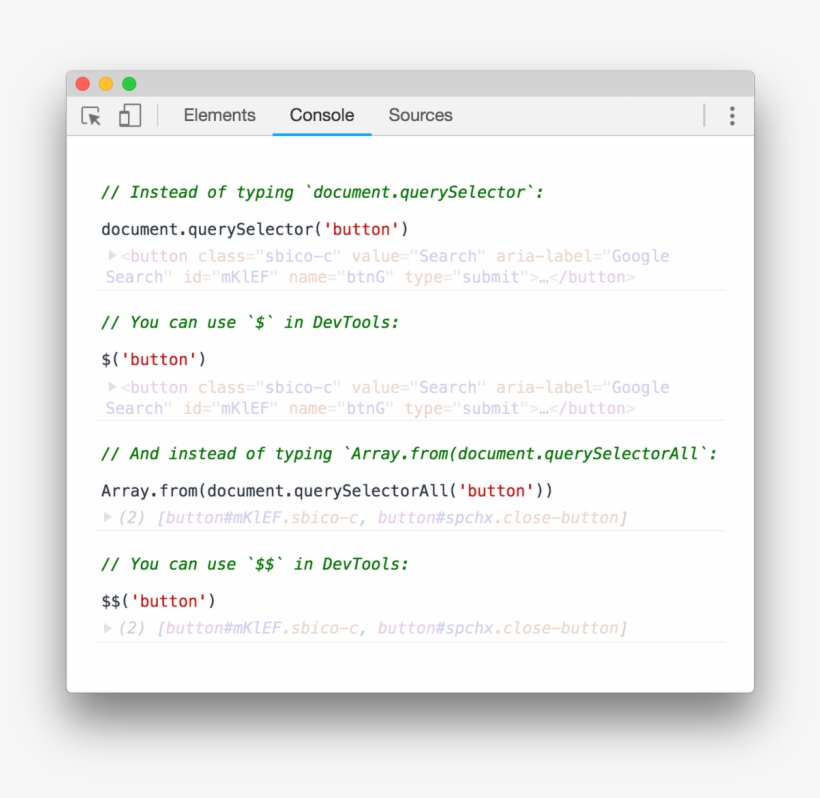Expand the button element under $('button')
820x798 pixels.
[112, 386]
